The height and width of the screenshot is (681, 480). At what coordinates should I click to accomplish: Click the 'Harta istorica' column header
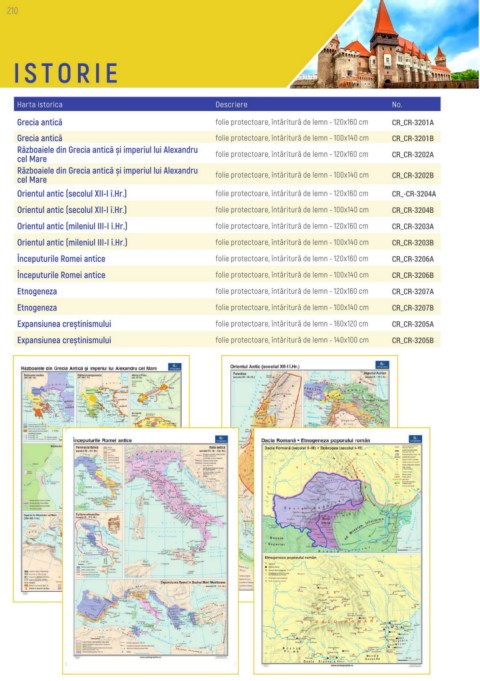[40, 105]
